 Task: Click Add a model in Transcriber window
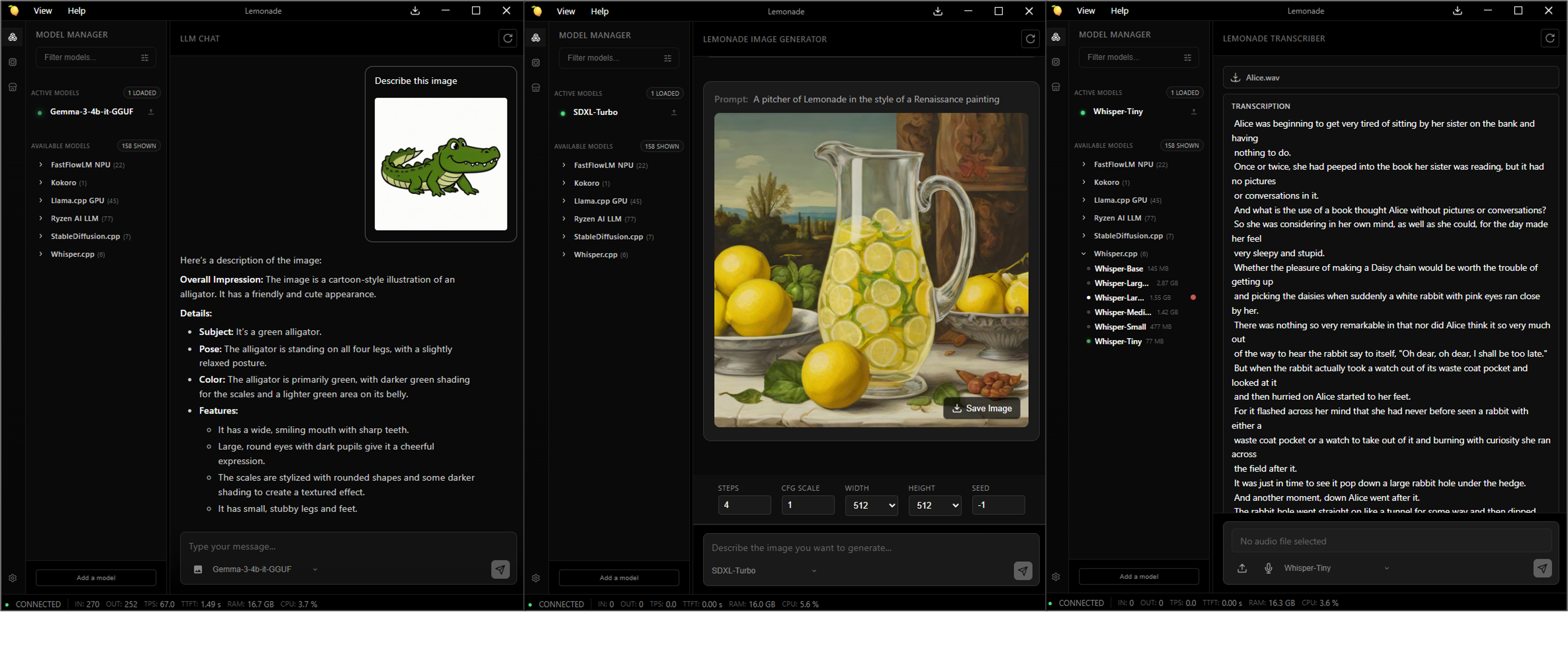pyautogui.click(x=1139, y=577)
